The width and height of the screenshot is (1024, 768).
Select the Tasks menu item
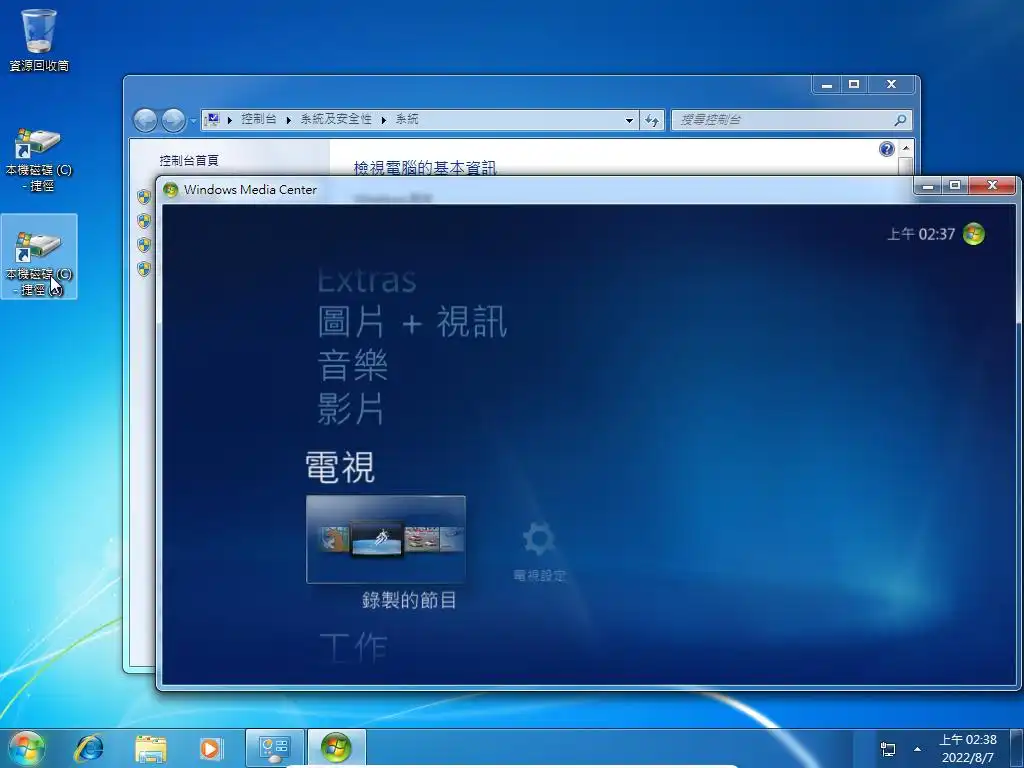(x=353, y=648)
